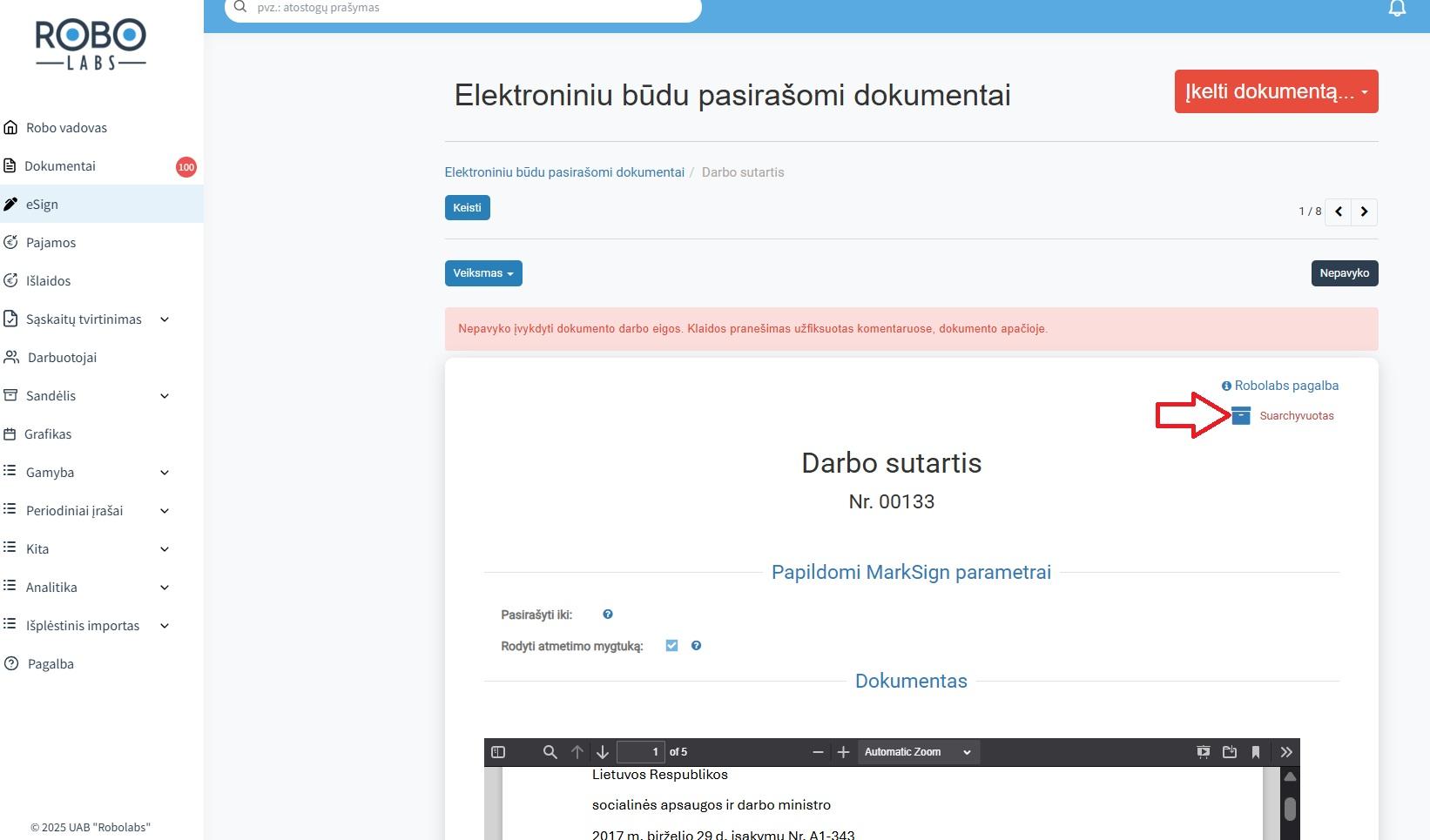Viewport: 1430px width, 840px height.
Task: Switch PDF to presentation mode
Action: click(x=1204, y=752)
